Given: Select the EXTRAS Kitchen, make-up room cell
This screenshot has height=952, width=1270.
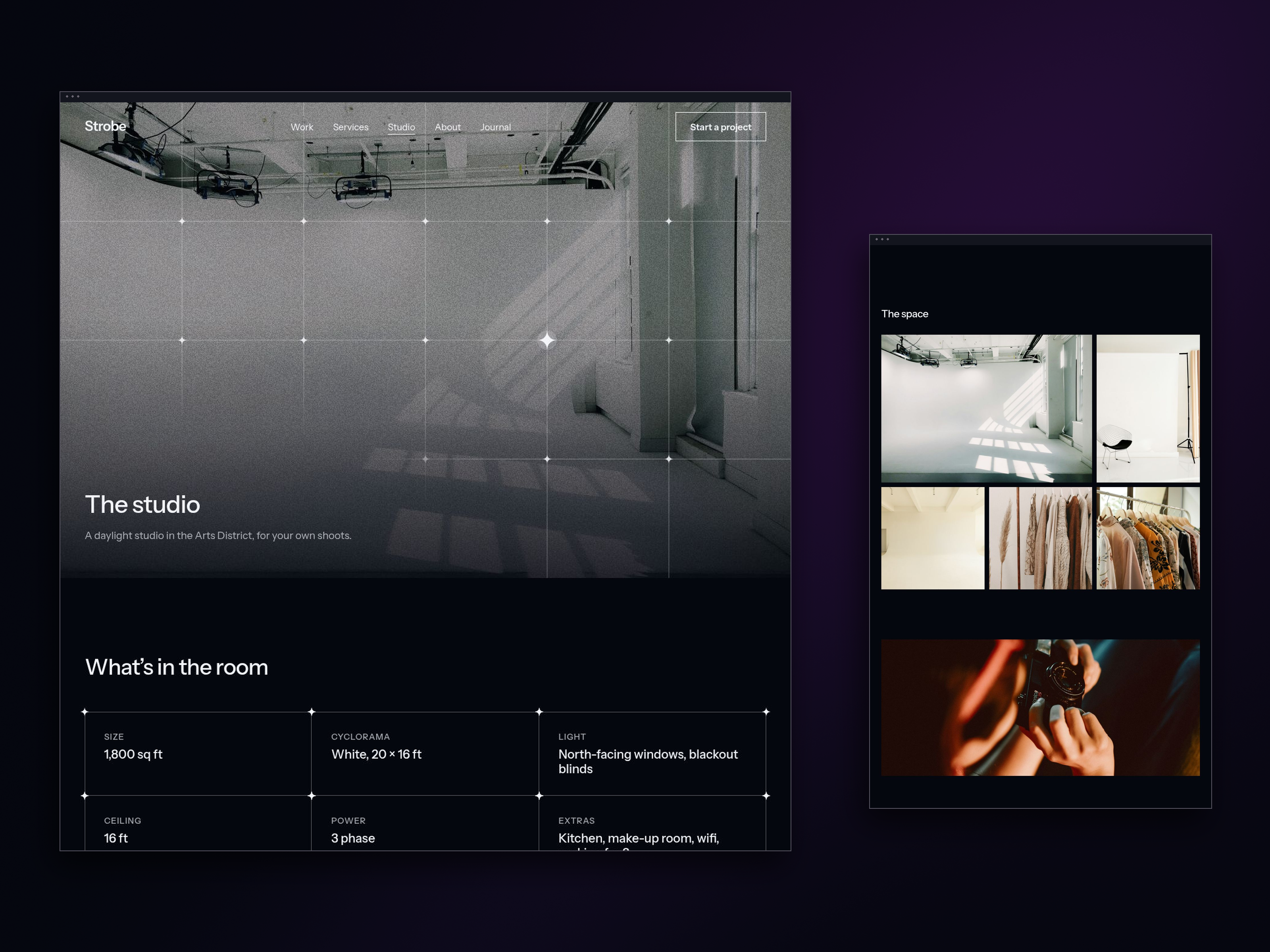Looking at the screenshot, I should (652, 823).
